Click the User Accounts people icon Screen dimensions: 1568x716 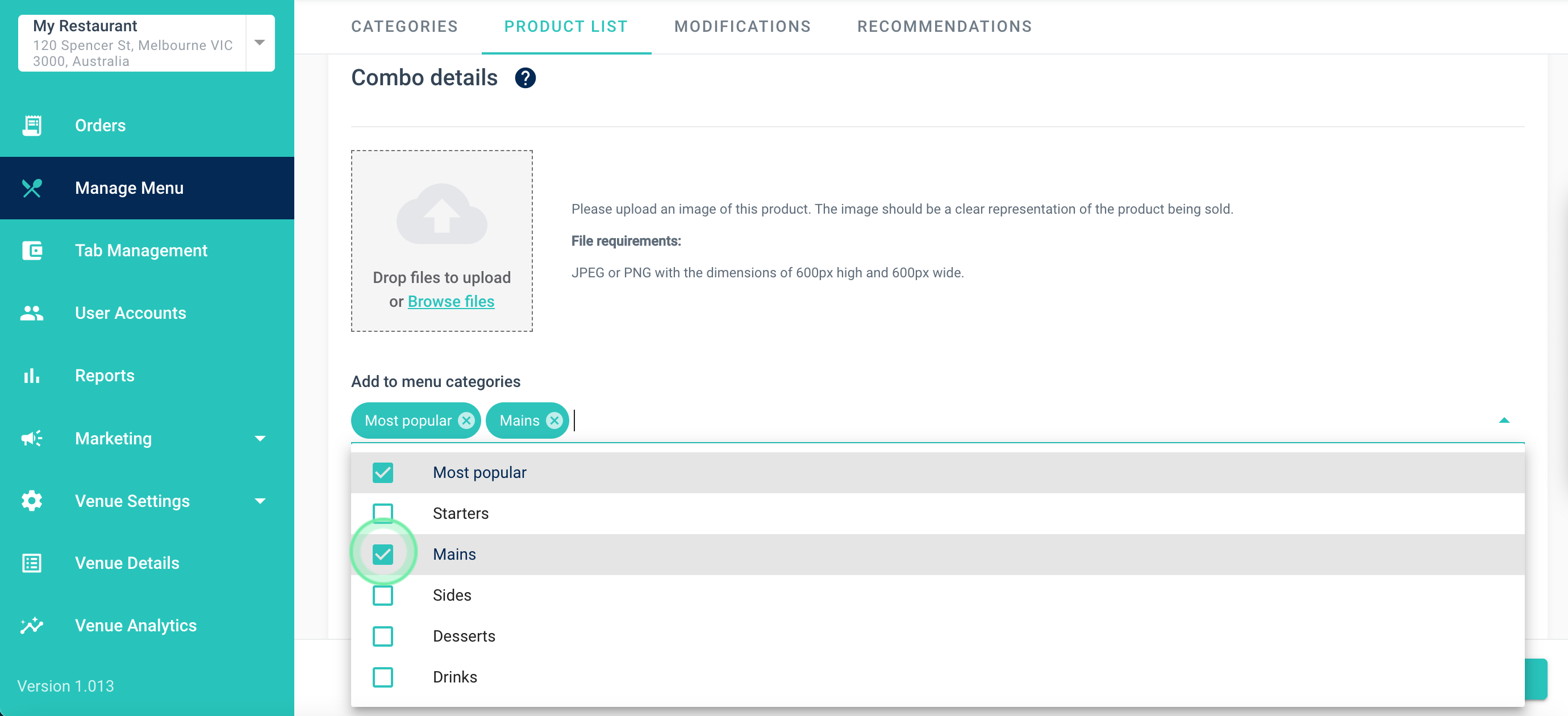32,313
